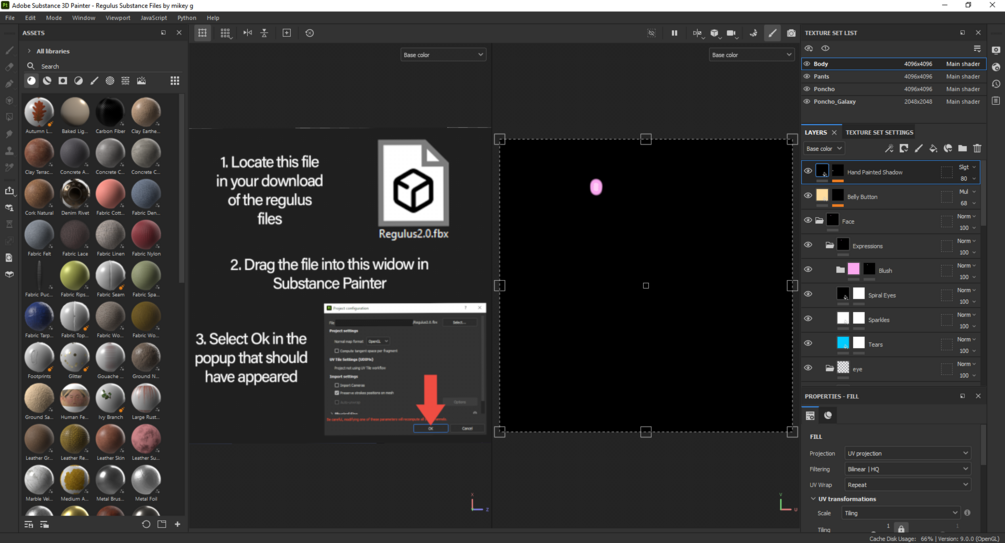Change Hand Painted Shadow blend mode Slgt

point(967,167)
